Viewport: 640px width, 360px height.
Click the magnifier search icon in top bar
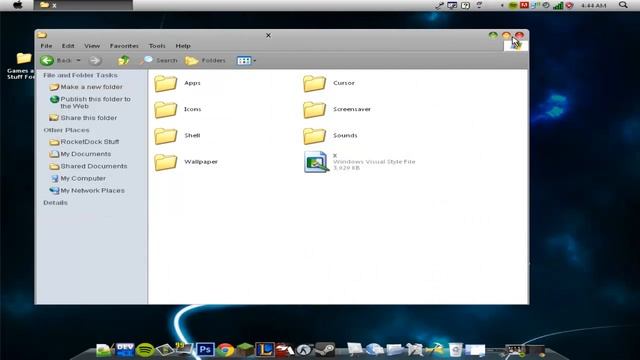tap(623, 5)
